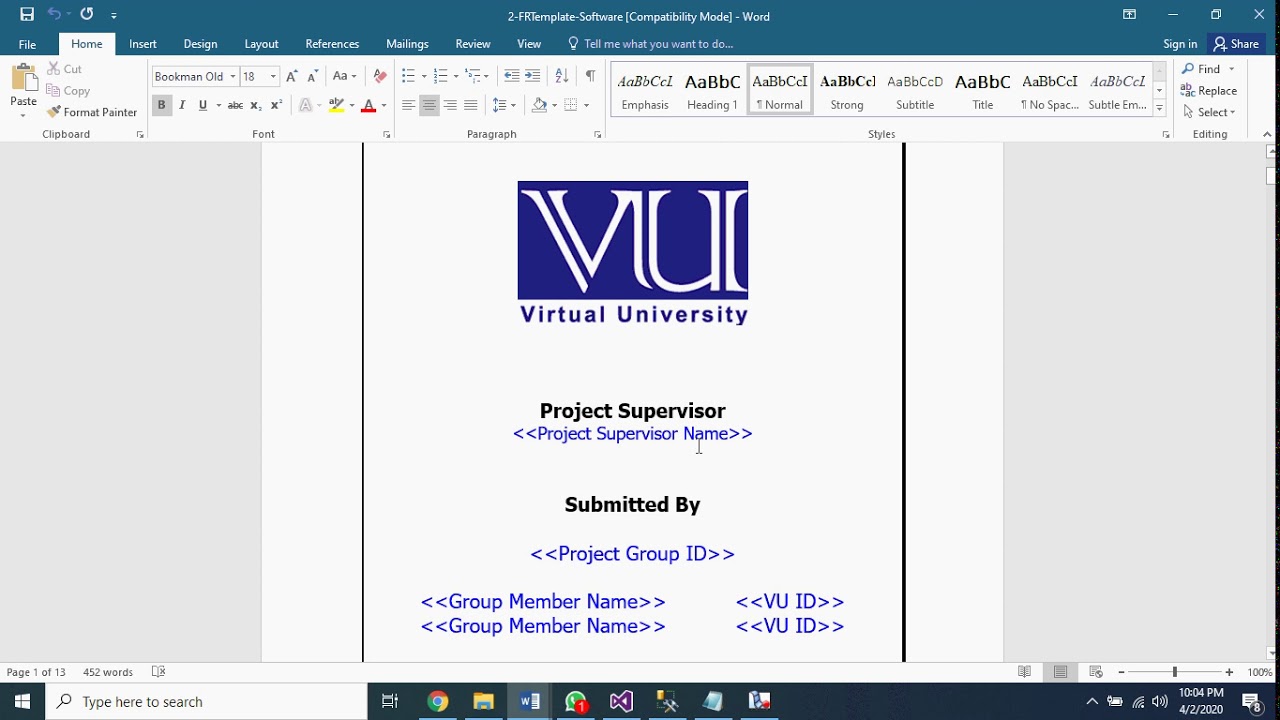Open the File menu
Image resolution: width=1280 pixels, height=720 pixels.
(x=27, y=44)
